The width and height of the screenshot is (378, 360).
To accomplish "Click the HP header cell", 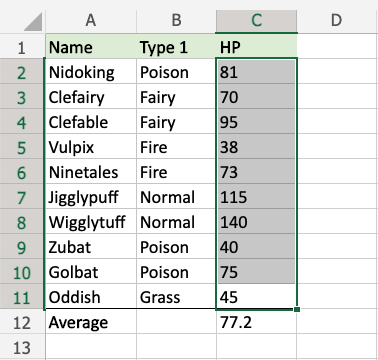I will [x=256, y=47].
